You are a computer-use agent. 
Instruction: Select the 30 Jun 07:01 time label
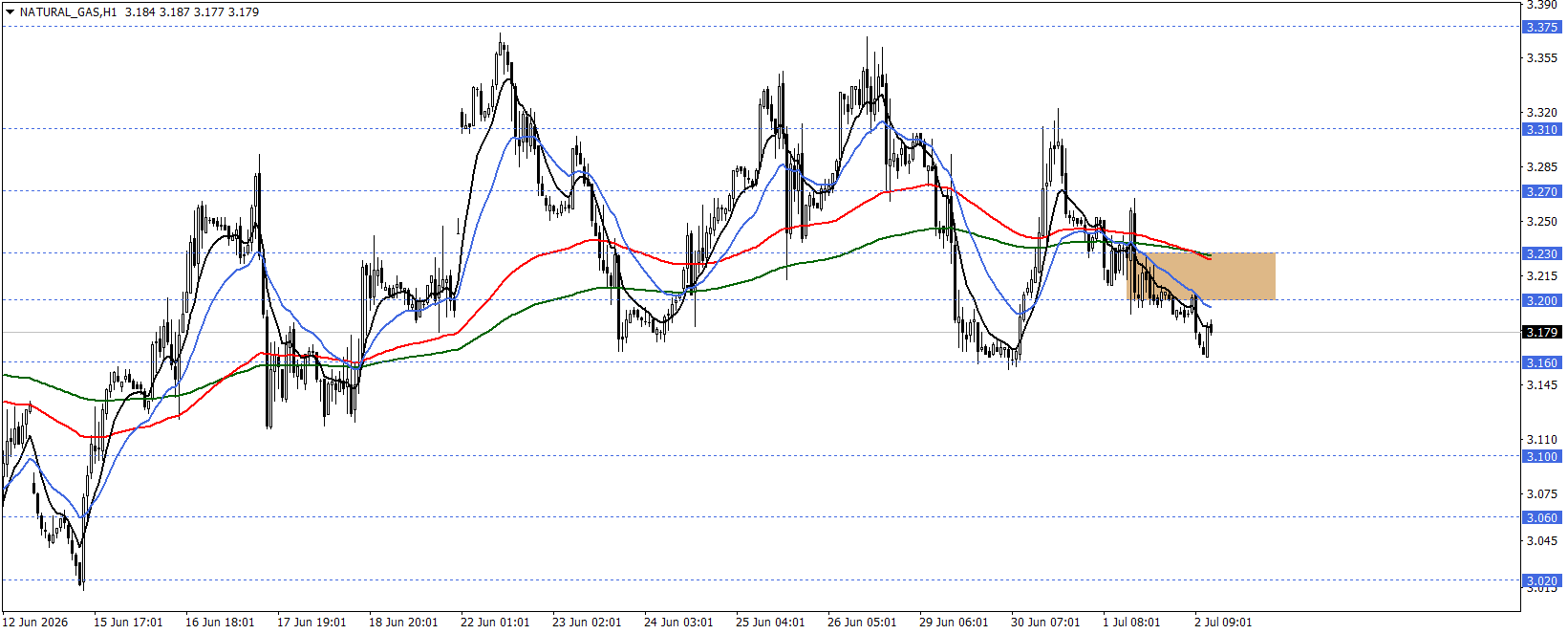[x=1045, y=622]
